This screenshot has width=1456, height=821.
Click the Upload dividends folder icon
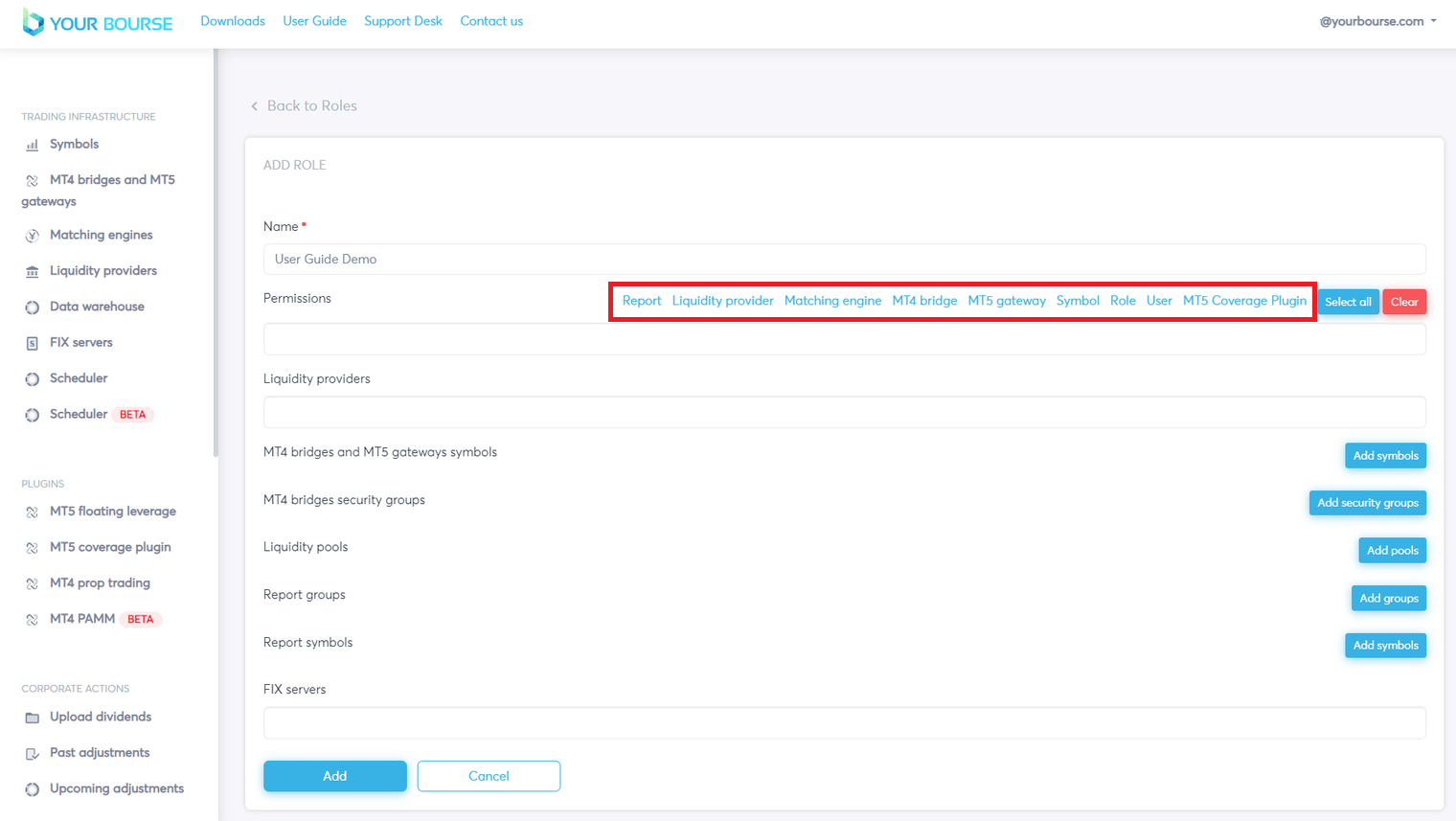[x=32, y=718]
